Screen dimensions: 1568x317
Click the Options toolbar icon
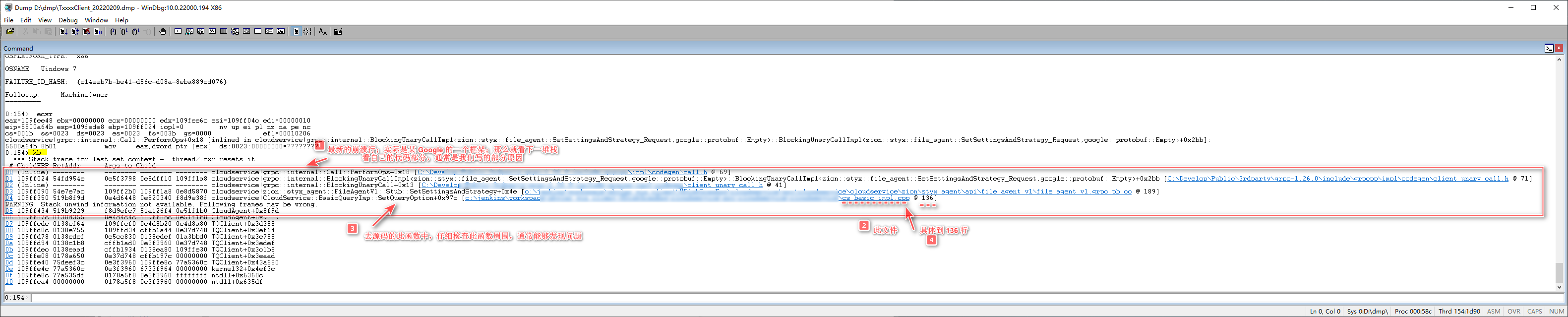(338, 31)
